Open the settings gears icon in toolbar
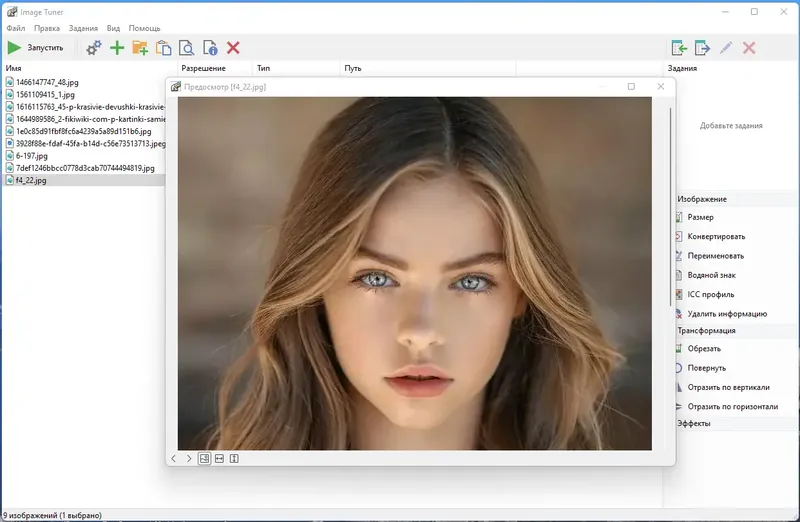The width and height of the screenshot is (800, 522). click(94, 48)
